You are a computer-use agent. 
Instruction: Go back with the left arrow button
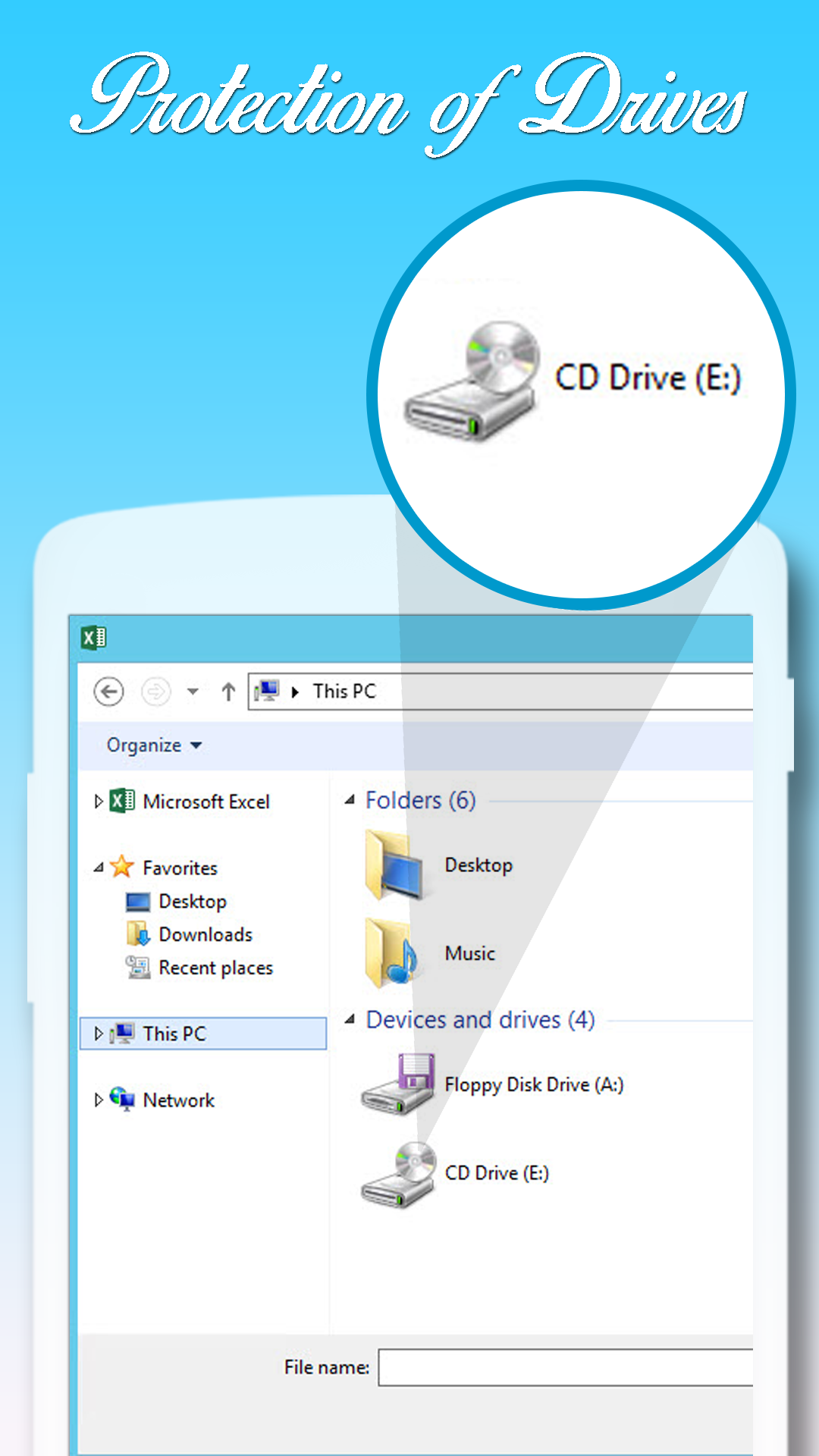(x=108, y=692)
